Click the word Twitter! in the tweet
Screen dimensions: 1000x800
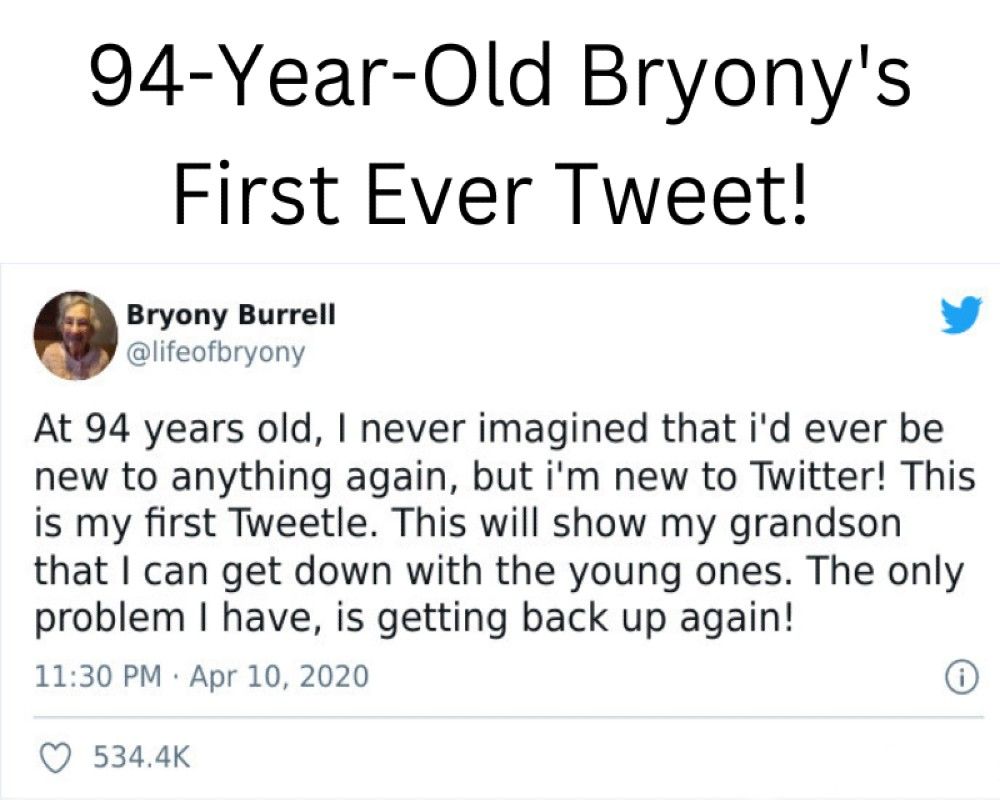825,477
